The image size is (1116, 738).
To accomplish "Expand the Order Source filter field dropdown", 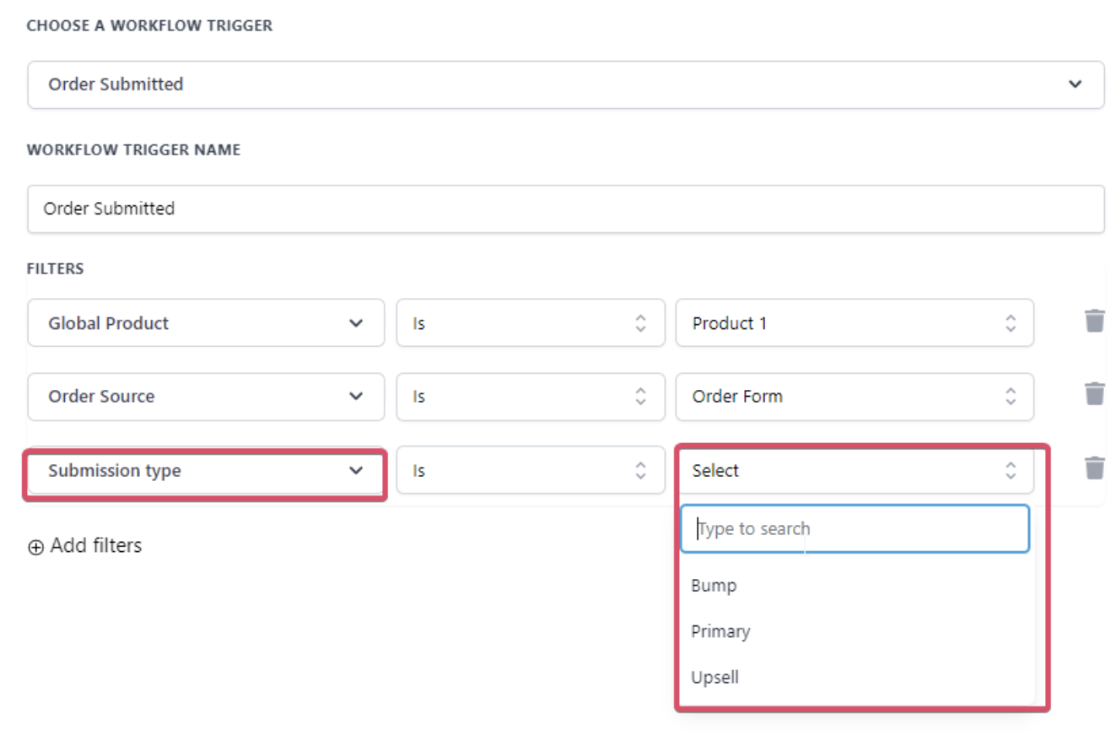I will 205,396.
